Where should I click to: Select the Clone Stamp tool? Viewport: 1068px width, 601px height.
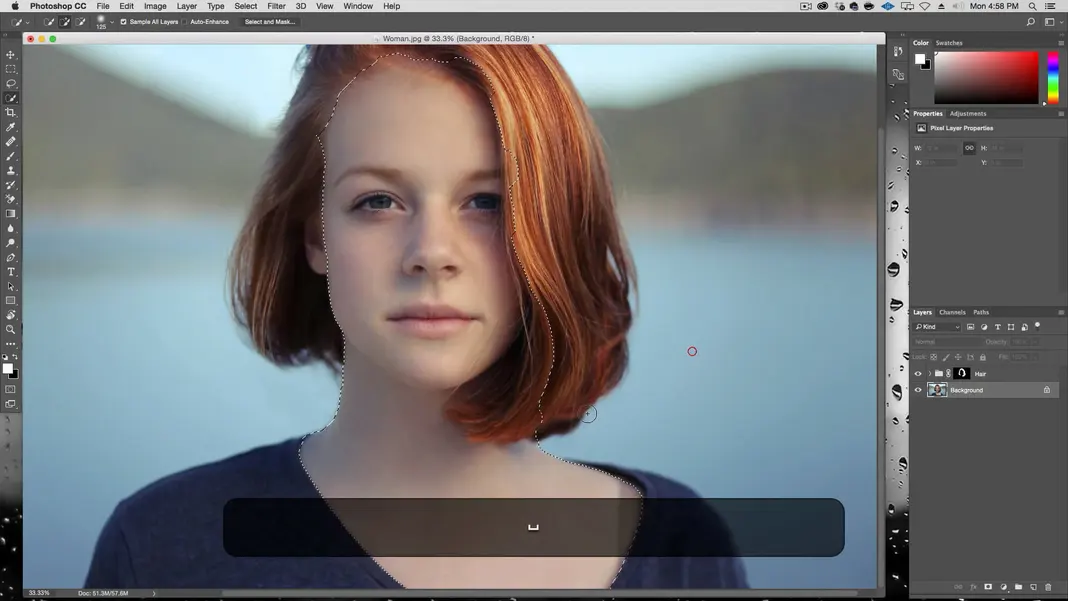(10, 170)
